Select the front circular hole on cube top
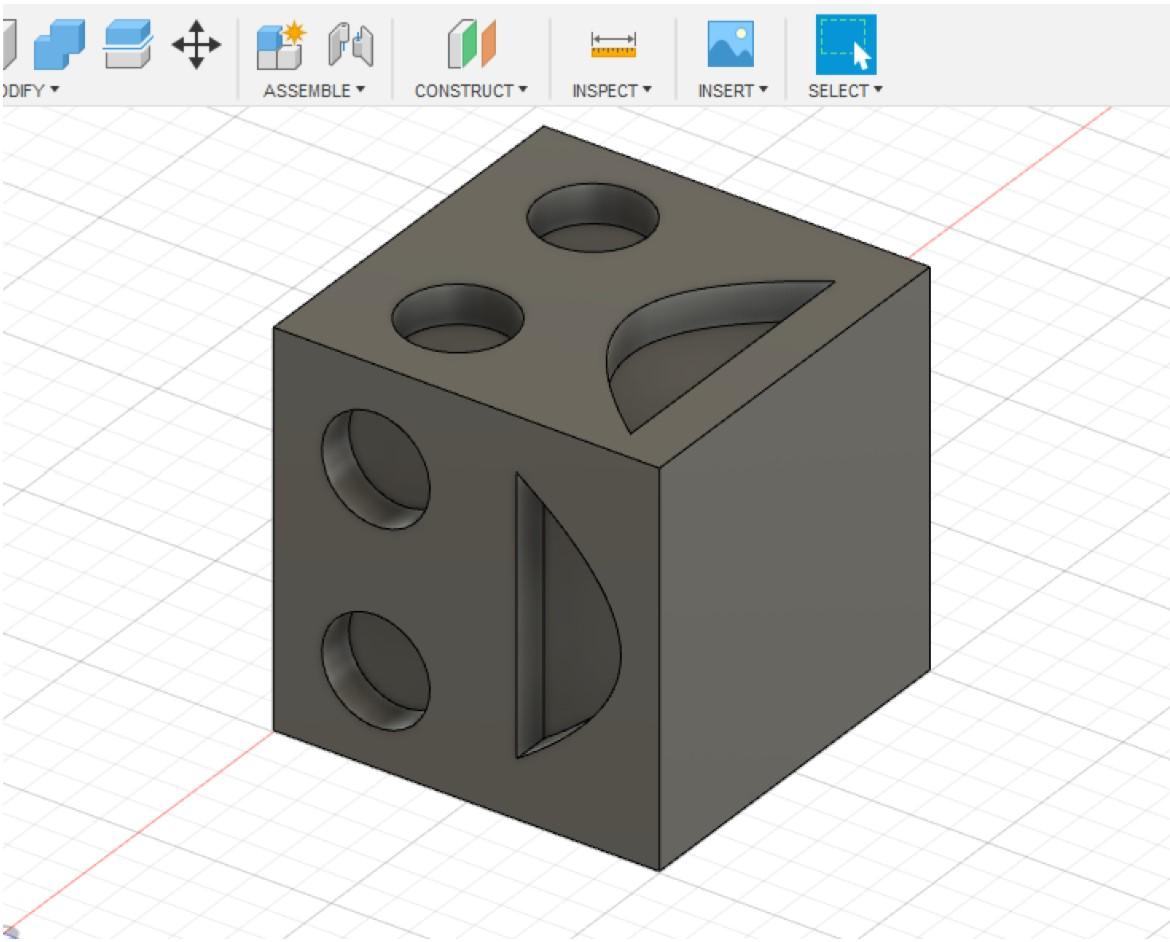The width and height of the screenshot is (1170, 942). (457, 318)
